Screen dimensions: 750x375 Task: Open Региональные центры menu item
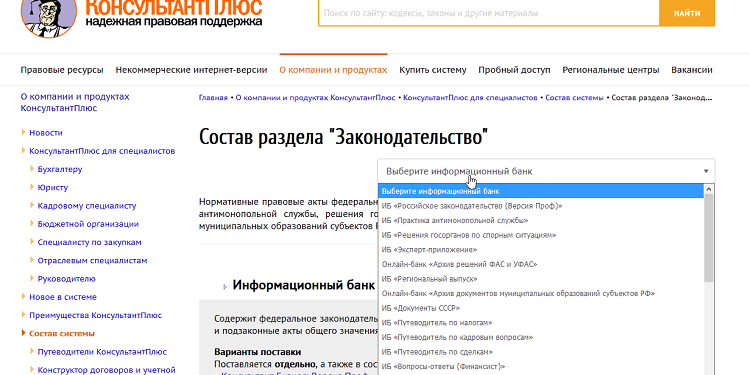(x=611, y=70)
